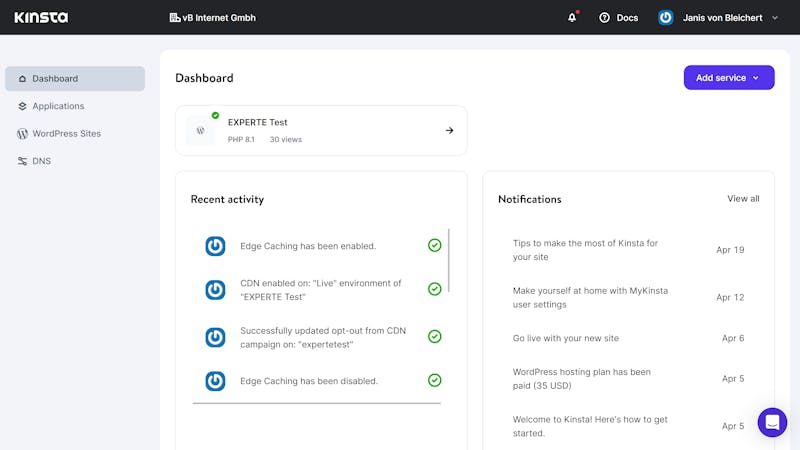The image size is (800, 450).
Task: Open 'Make yourself at home with MyKinsta' notification
Action: coord(590,297)
